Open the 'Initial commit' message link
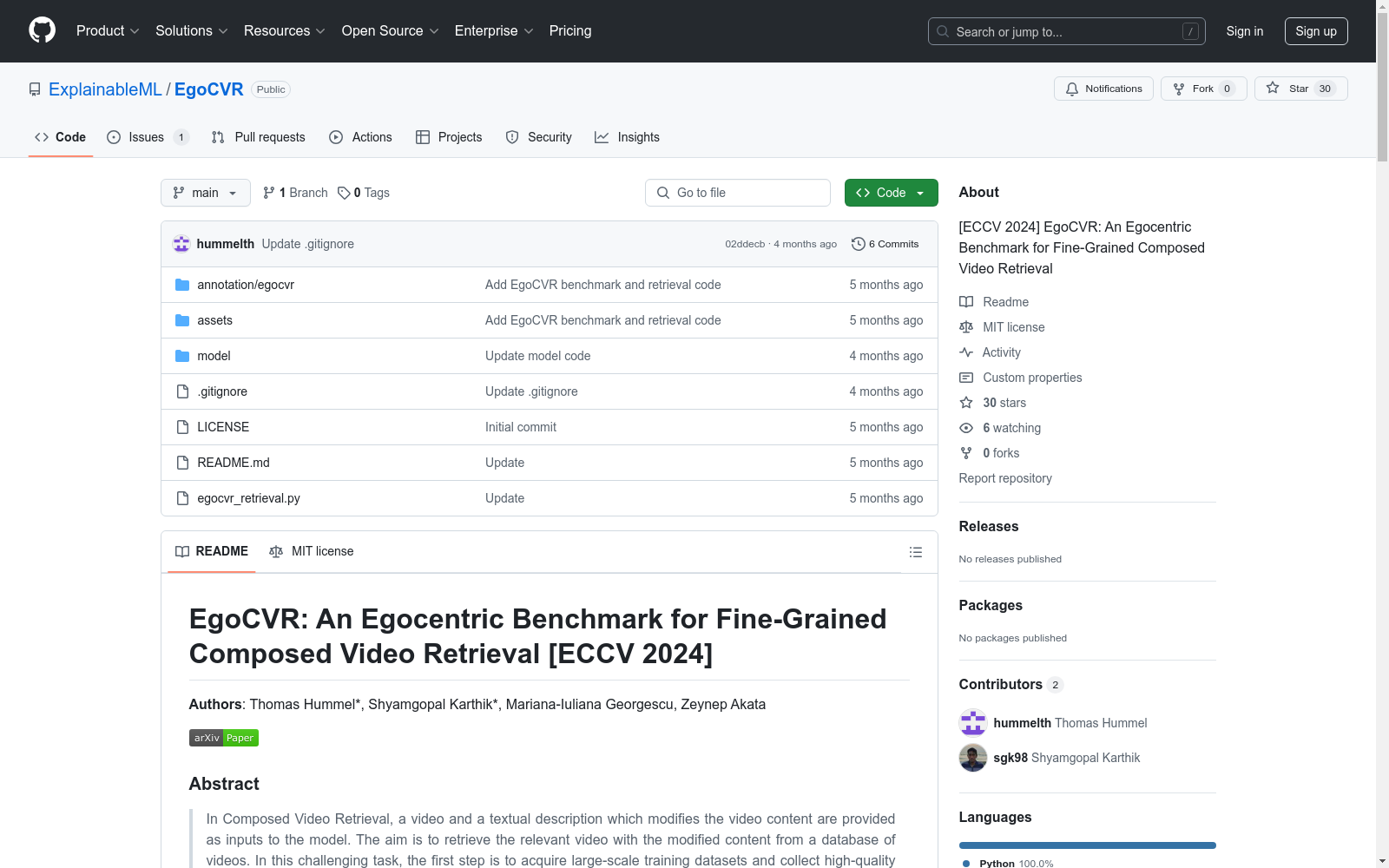 pos(521,427)
